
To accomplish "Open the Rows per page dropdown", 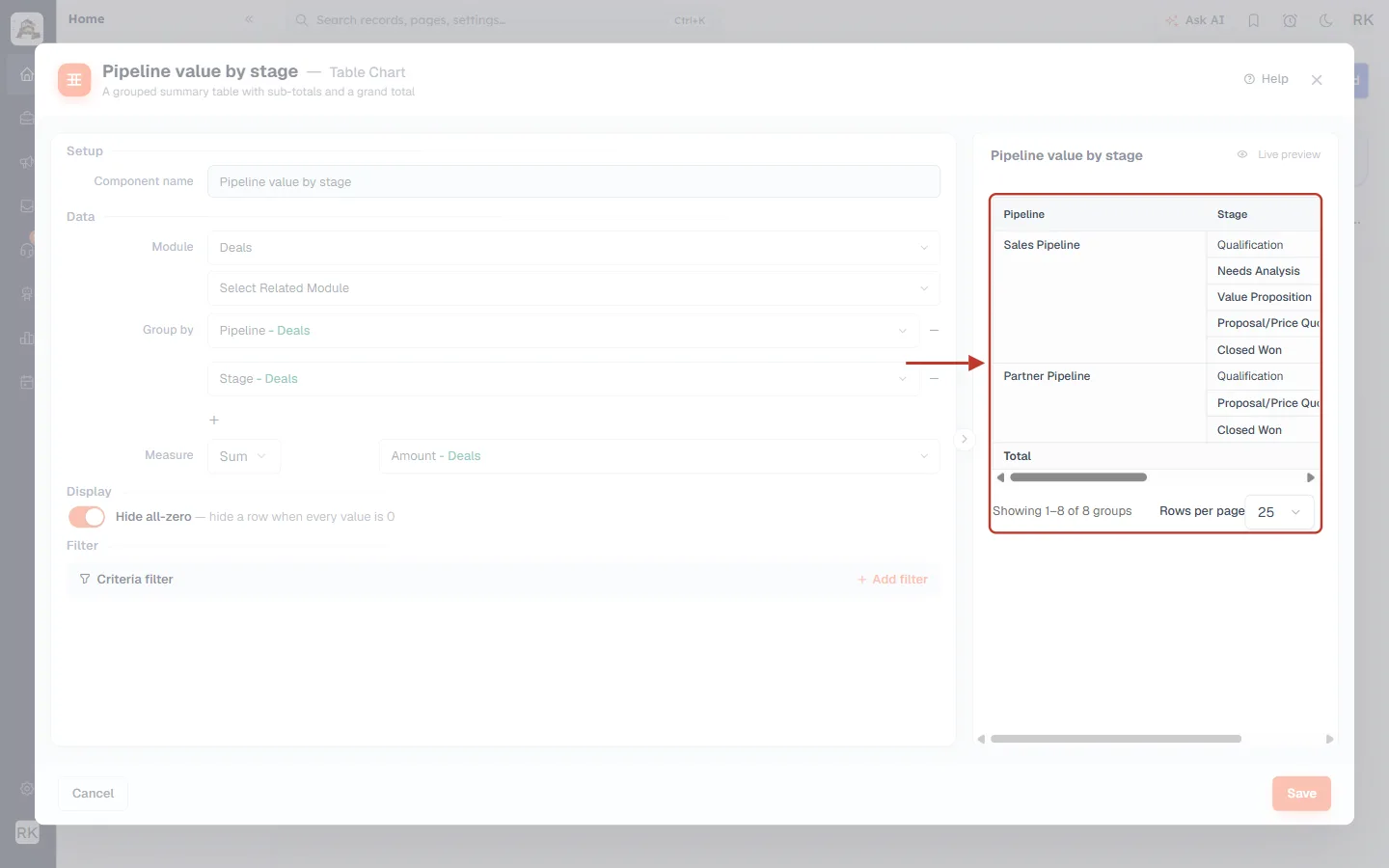I will pos(1280,512).
